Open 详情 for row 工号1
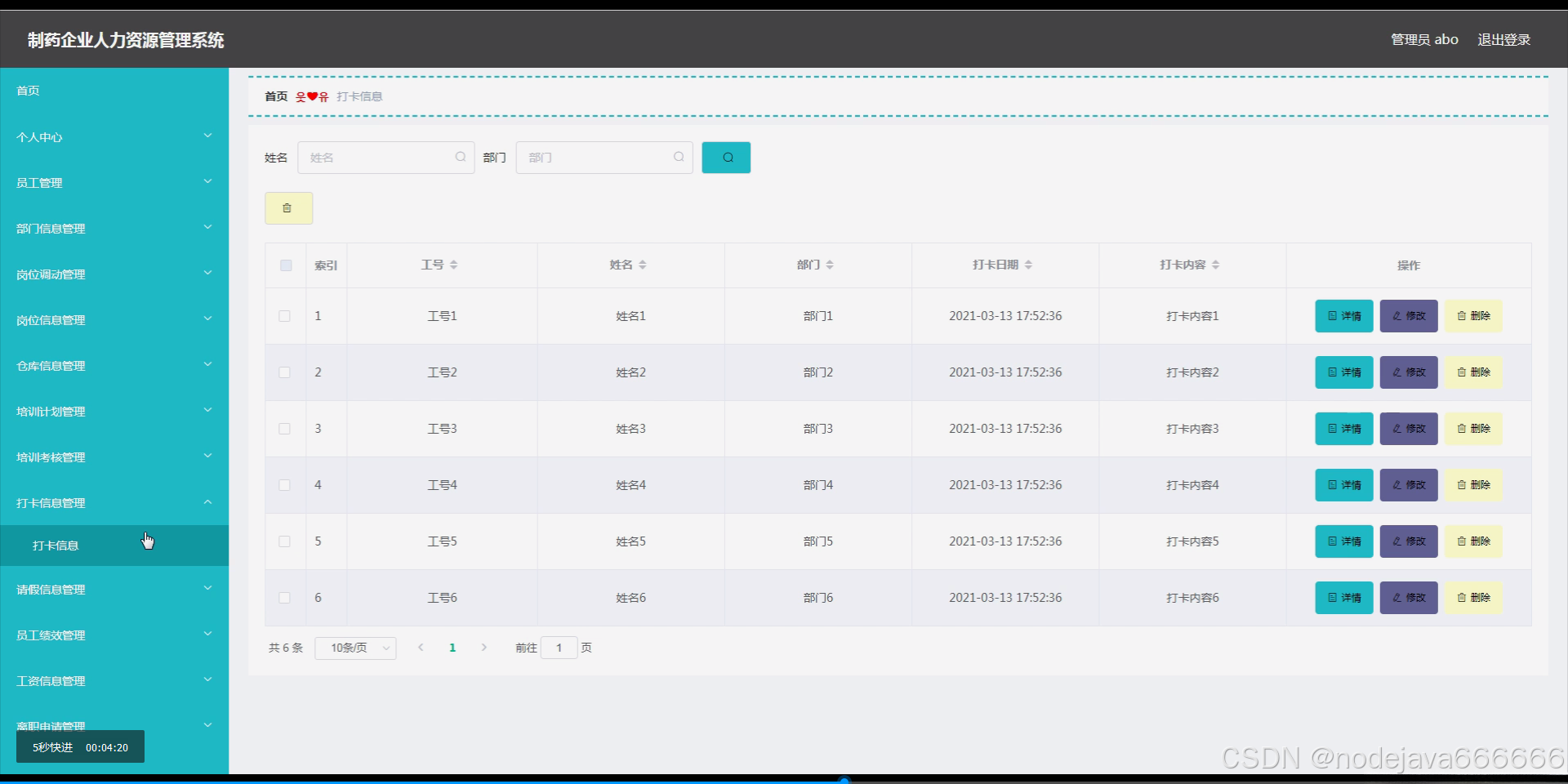Viewport: 1568px width, 784px height. [x=1344, y=316]
